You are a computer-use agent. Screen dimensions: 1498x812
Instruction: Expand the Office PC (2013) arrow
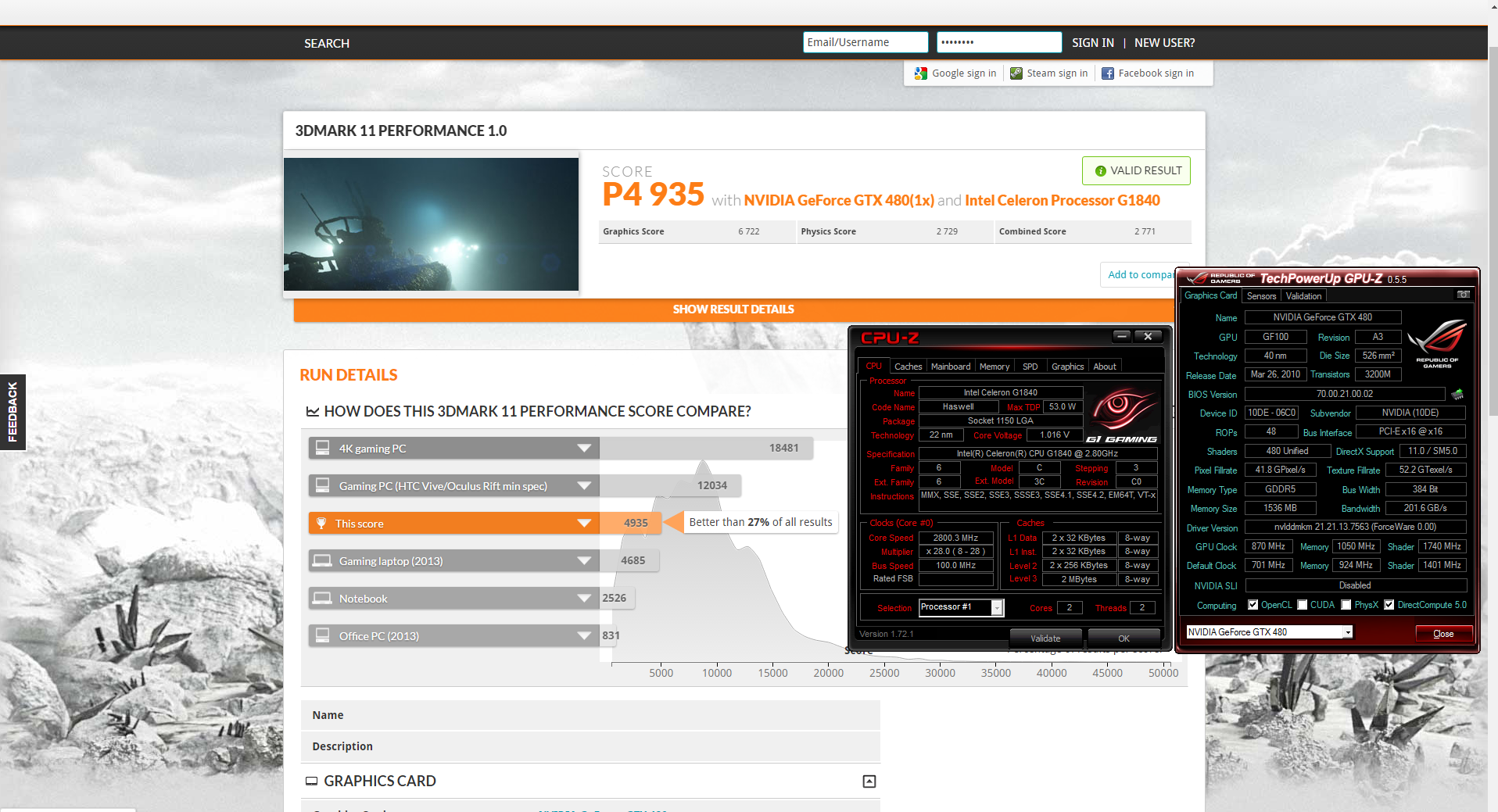point(584,635)
